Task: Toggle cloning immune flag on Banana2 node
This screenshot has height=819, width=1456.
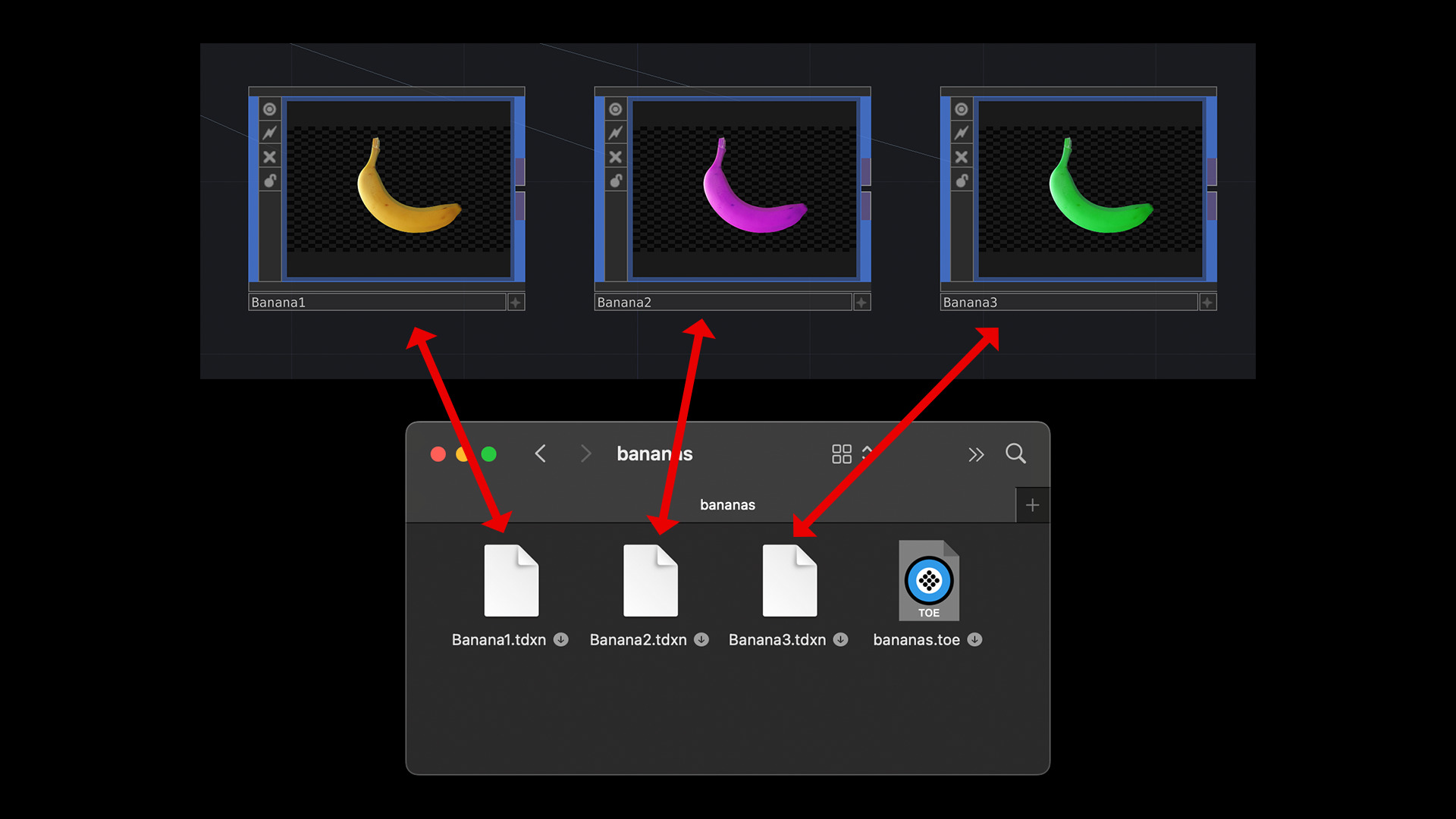Action: (615, 133)
